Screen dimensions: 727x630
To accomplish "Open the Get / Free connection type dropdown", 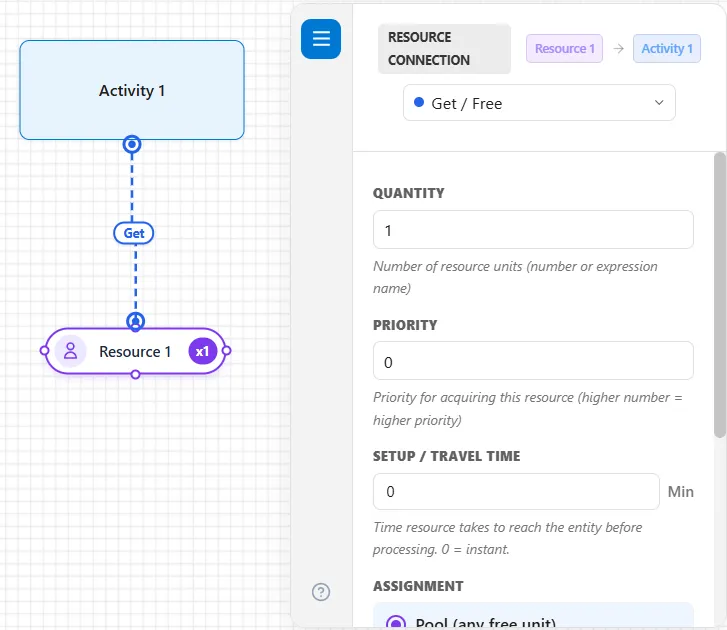I will [539, 103].
